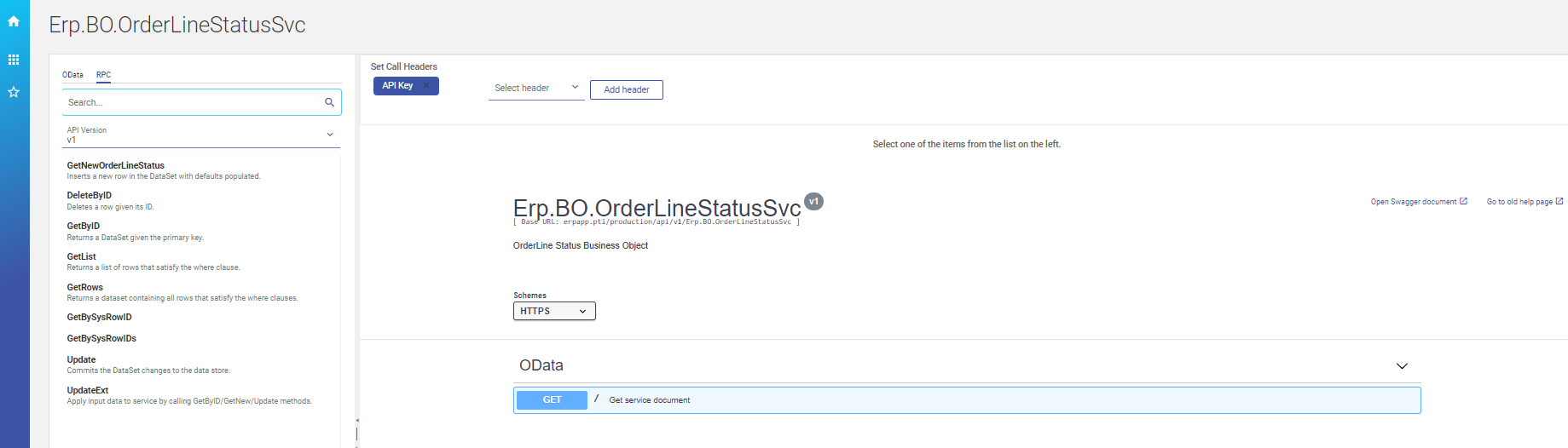Go to Home via sidebar icon
The height and width of the screenshot is (448, 1568).
14,21
